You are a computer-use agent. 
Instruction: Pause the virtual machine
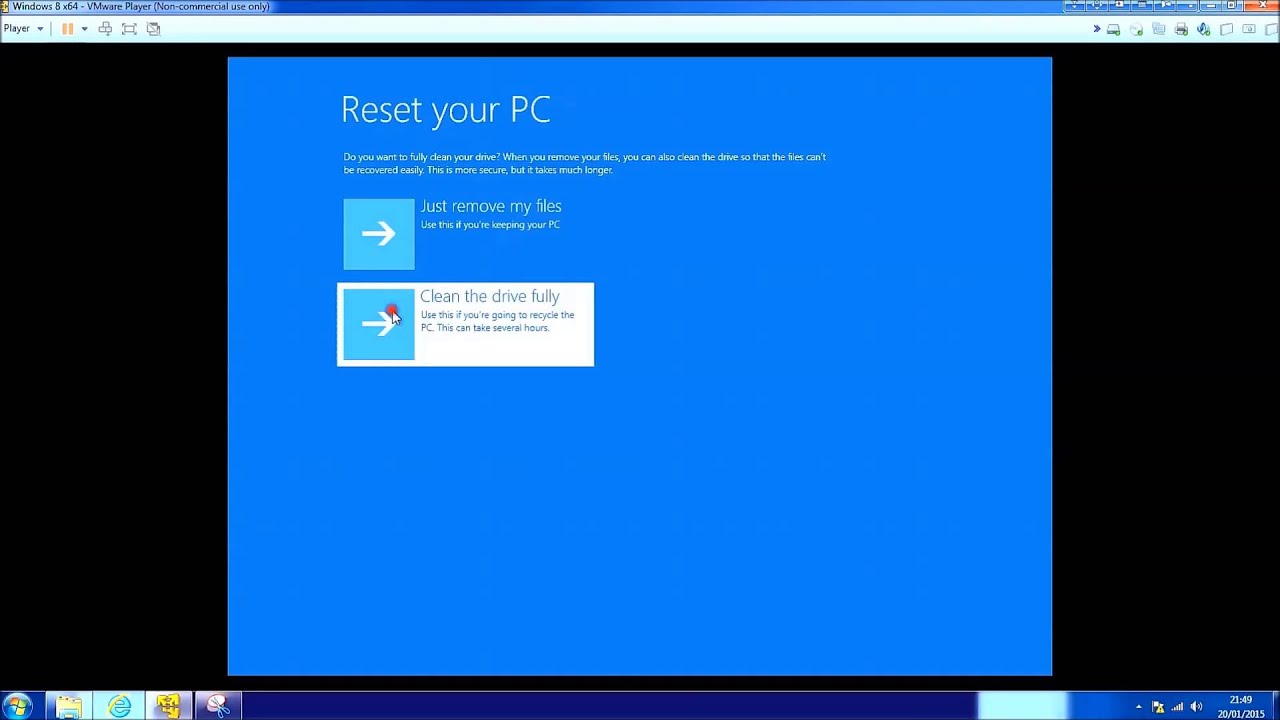(67, 29)
